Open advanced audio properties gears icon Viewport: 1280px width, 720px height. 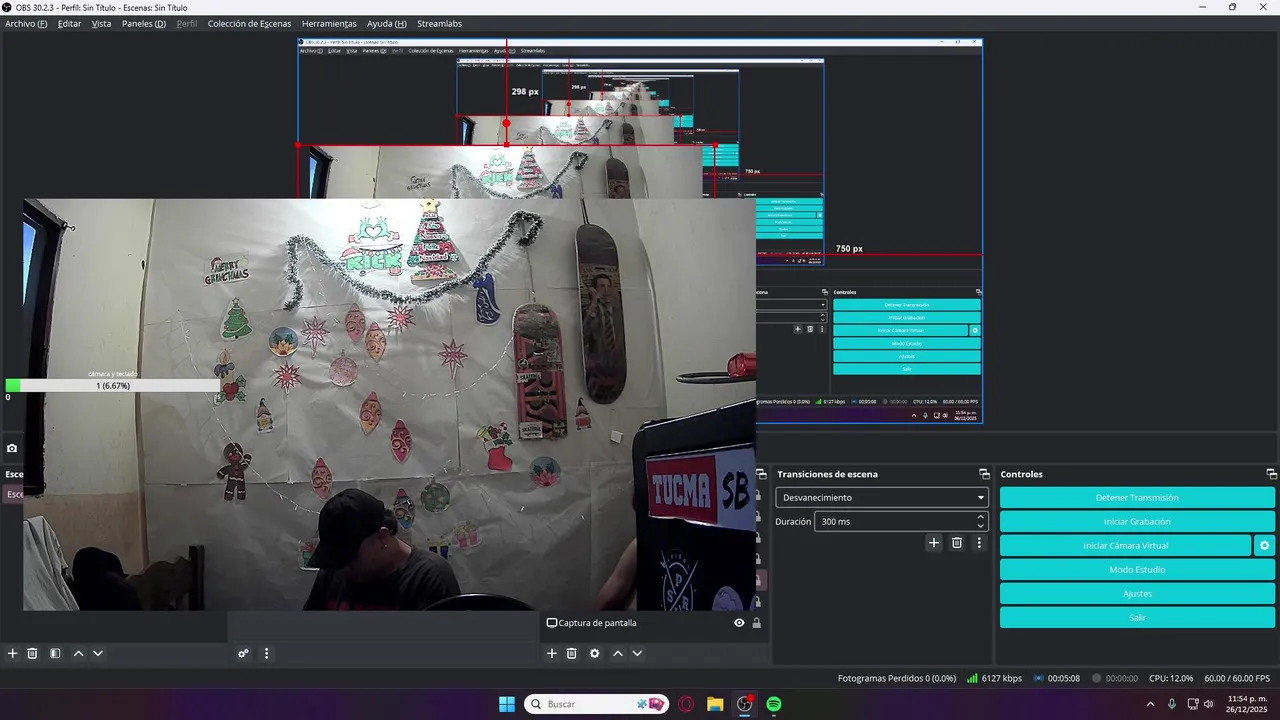pos(243,653)
